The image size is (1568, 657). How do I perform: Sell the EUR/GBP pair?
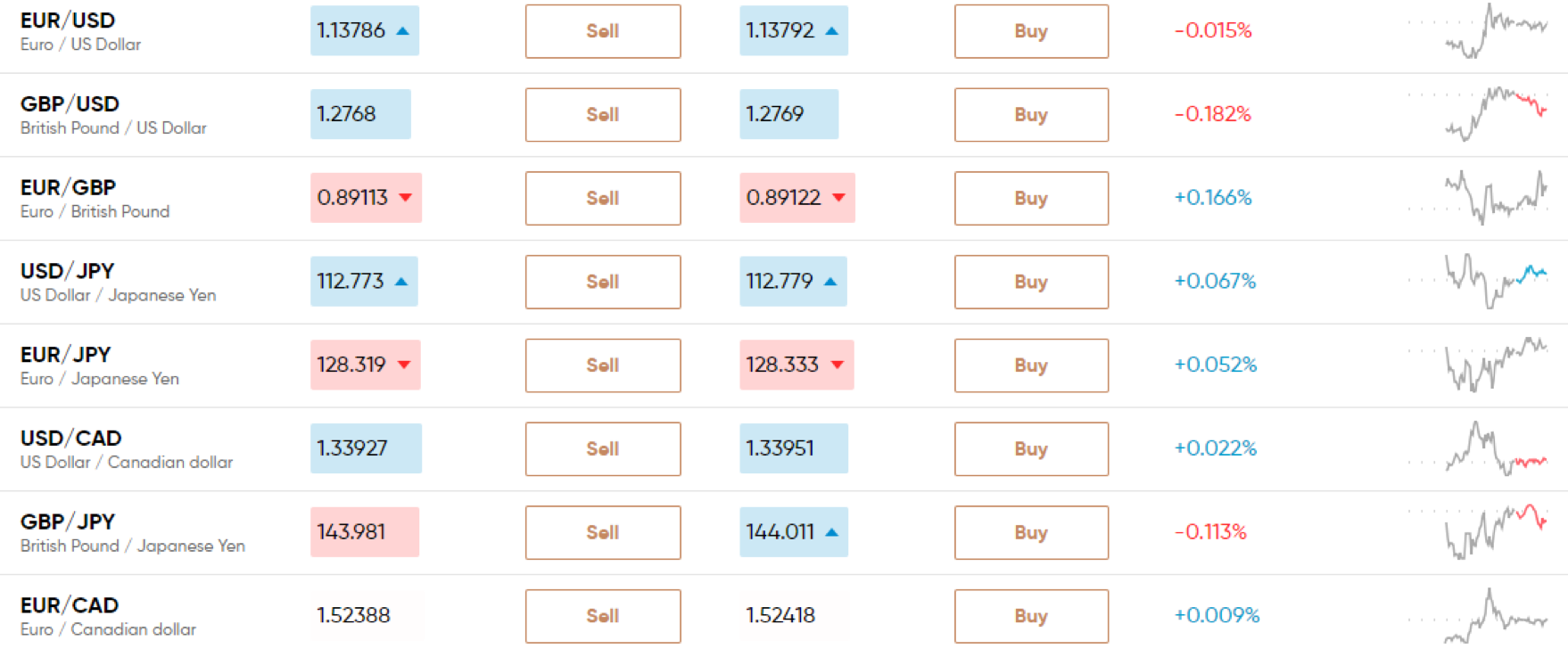(603, 198)
